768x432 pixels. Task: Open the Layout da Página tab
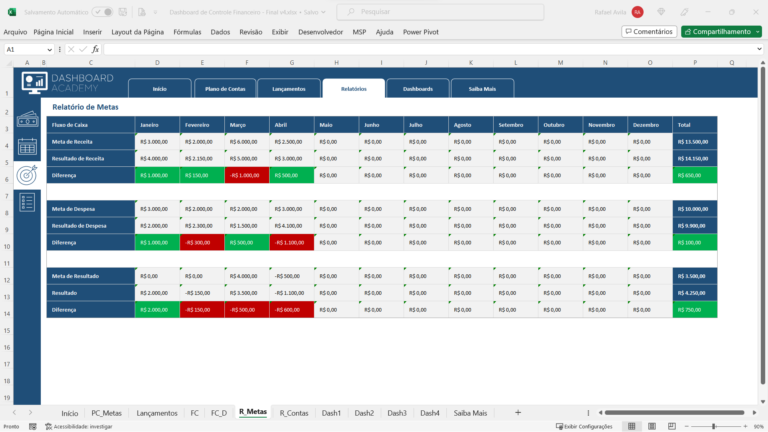(x=138, y=32)
